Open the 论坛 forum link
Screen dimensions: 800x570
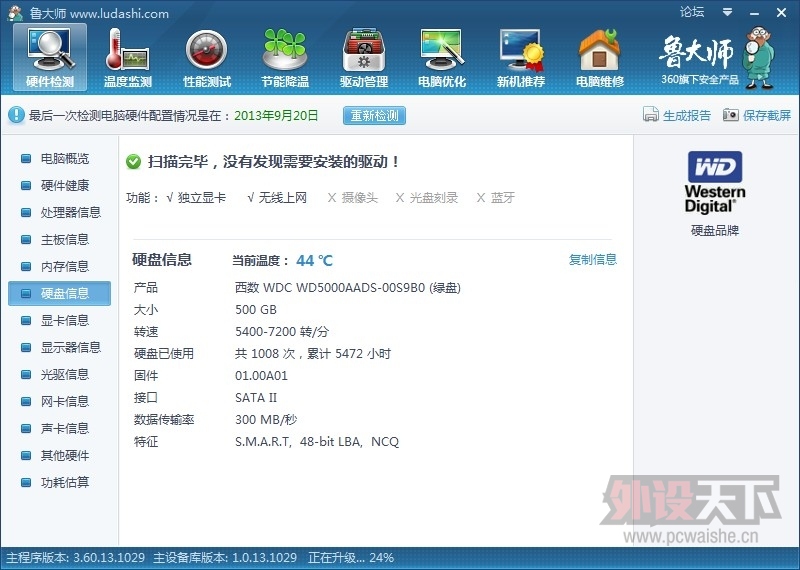tap(692, 12)
